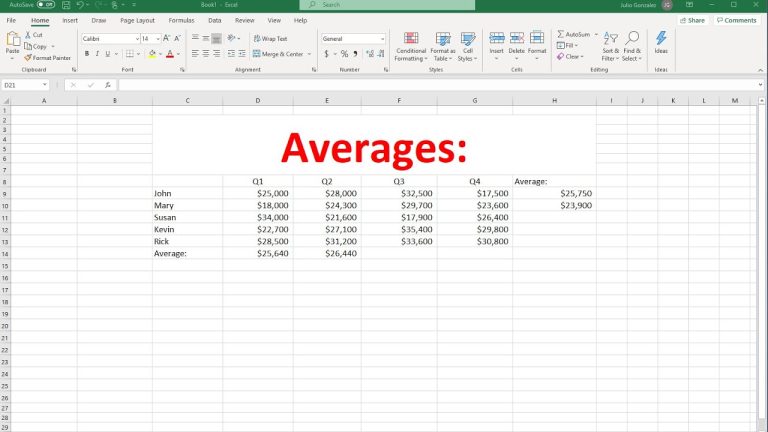Select the cell containing $25,640
Screen dimensions: 768x432
pos(258,254)
